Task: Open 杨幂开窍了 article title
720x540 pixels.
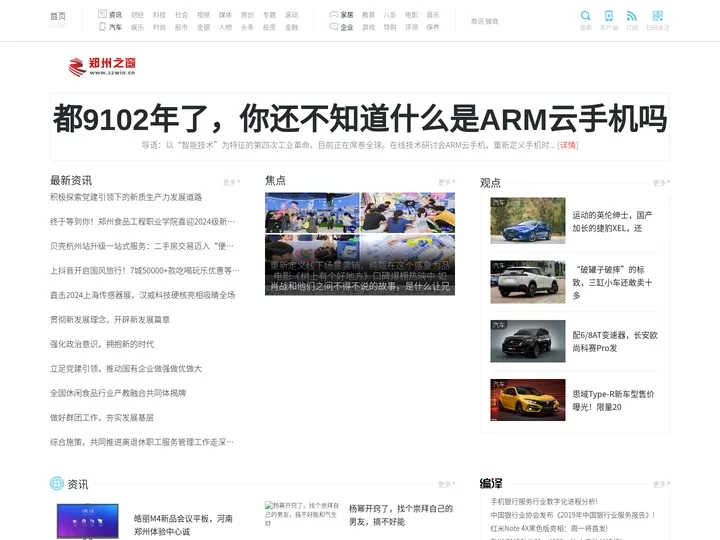Action: (x=401, y=515)
